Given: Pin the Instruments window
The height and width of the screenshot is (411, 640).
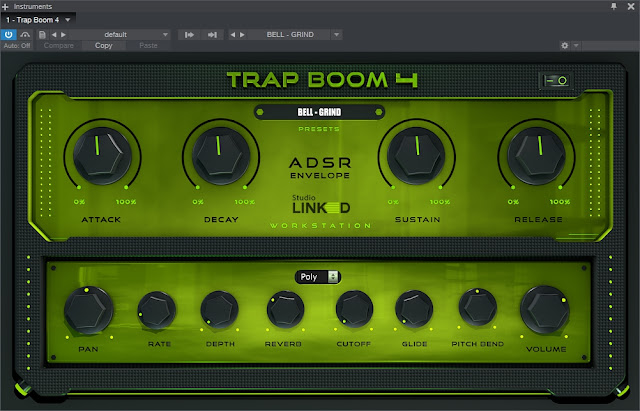Looking at the screenshot, I should click(x=613, y=6).
